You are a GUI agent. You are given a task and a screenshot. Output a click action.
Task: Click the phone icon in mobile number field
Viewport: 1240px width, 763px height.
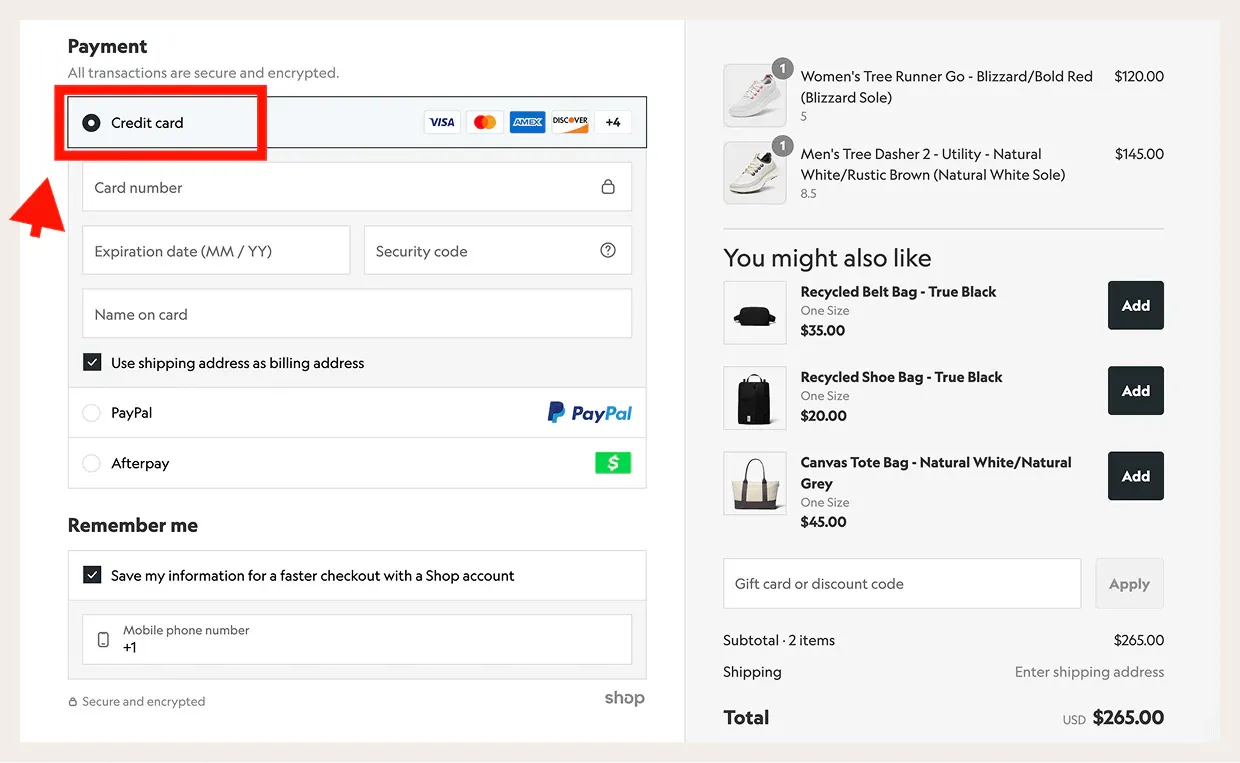click(103, 639)
